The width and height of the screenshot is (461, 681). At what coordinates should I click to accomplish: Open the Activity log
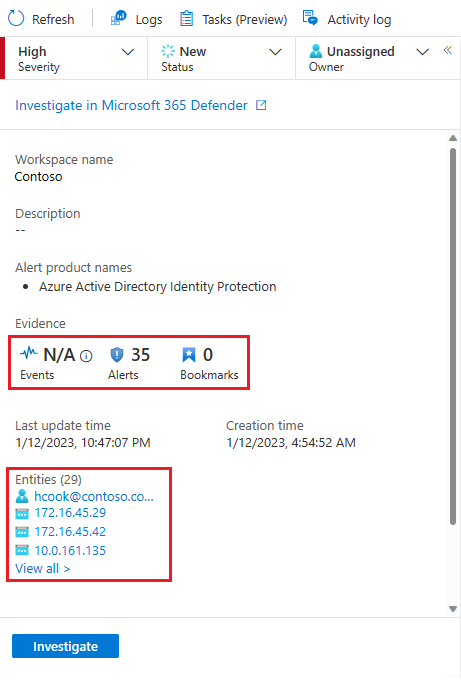(x=347, y=19)
